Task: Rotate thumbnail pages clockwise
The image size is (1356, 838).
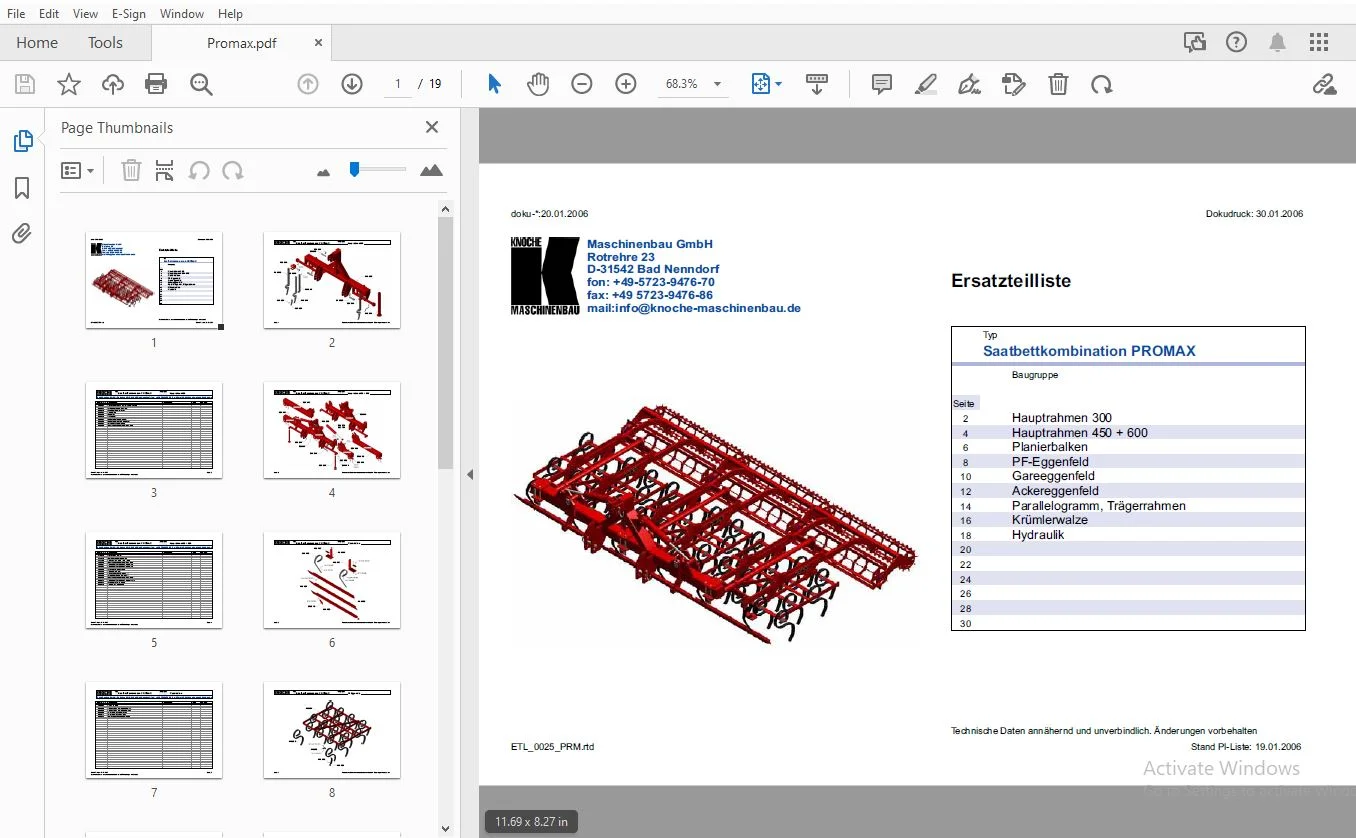Action: [x=233, y=170]
